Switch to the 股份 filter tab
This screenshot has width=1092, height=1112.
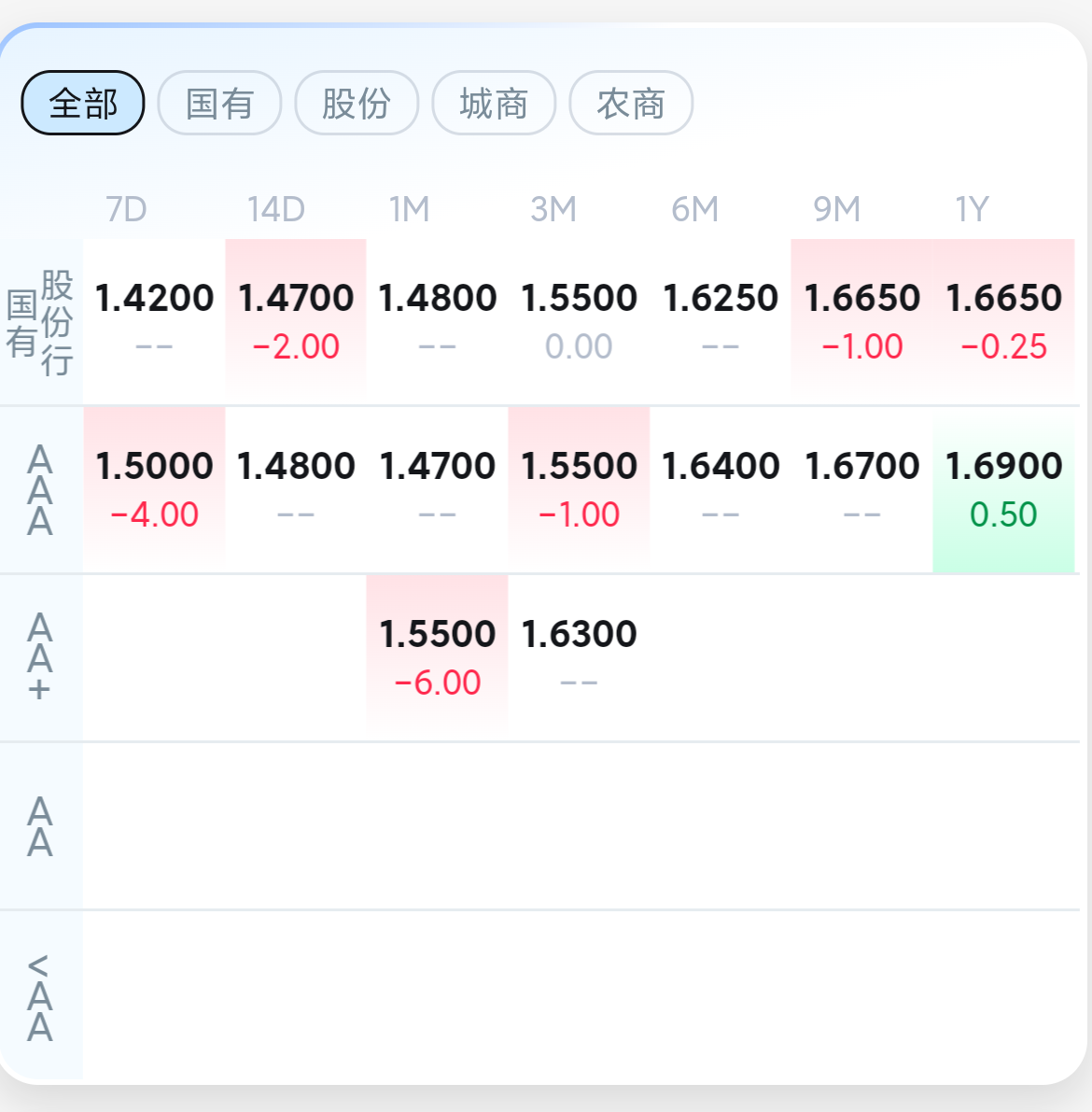tap(357, 103)
